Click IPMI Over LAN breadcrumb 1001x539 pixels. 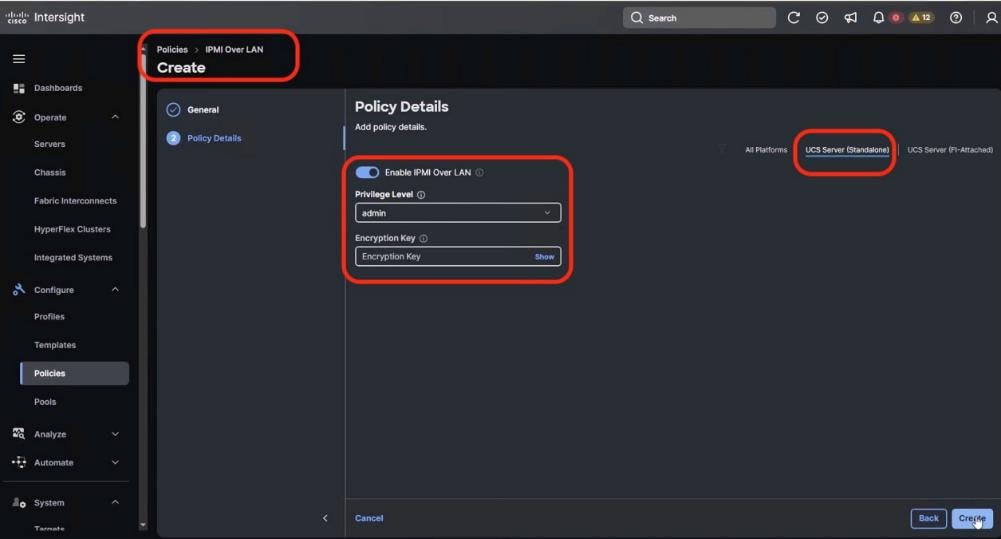[x=234, y=49]
